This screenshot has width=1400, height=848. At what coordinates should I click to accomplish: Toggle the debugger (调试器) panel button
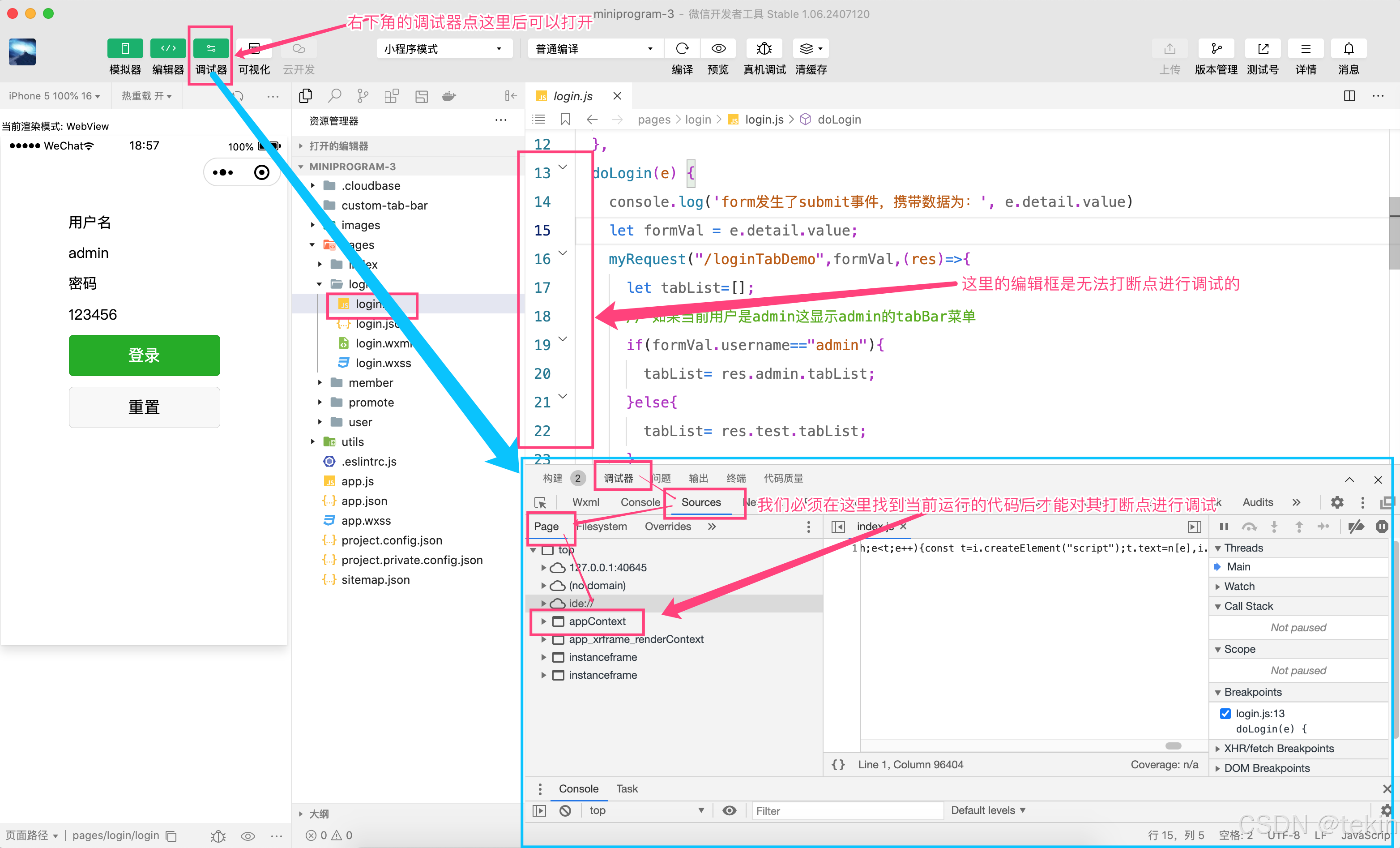click(211, 49)
